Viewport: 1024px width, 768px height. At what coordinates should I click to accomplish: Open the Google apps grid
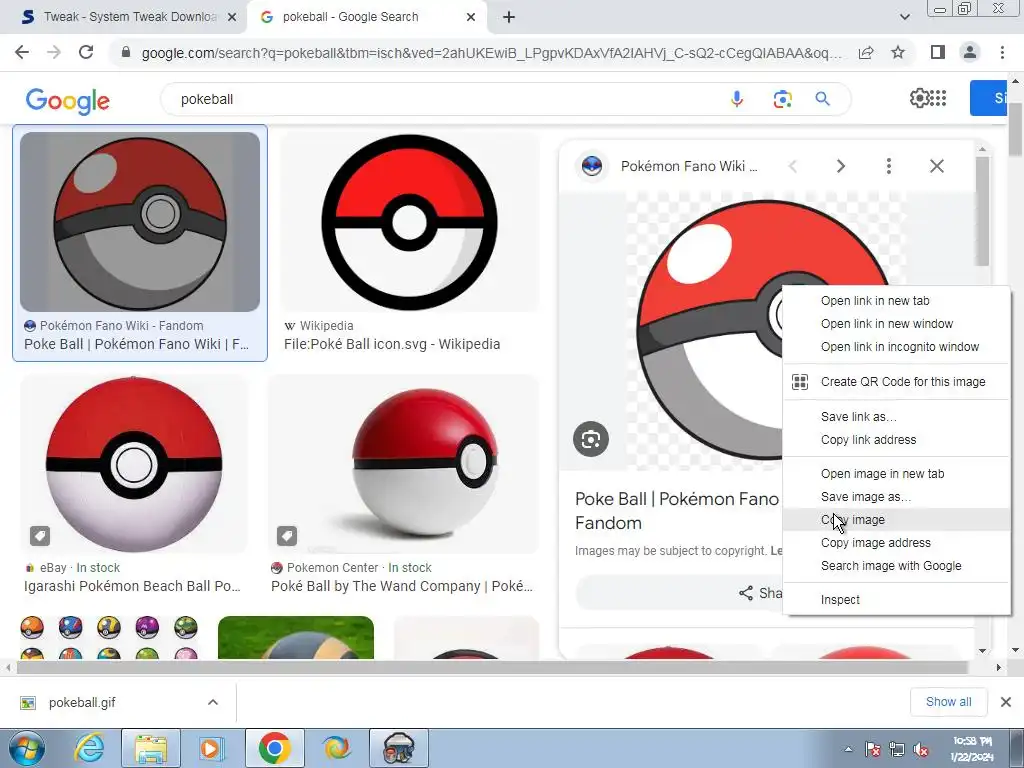(938, 99)
